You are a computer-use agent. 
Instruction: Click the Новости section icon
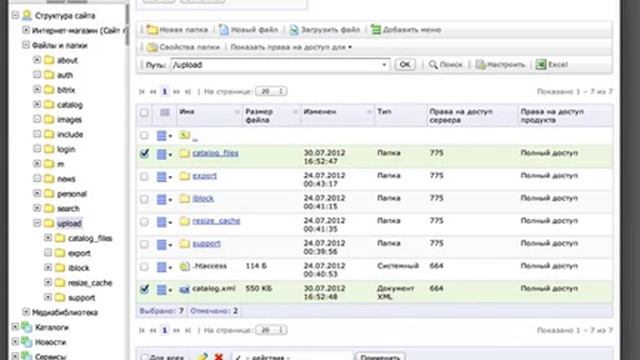tap(27, 342)
